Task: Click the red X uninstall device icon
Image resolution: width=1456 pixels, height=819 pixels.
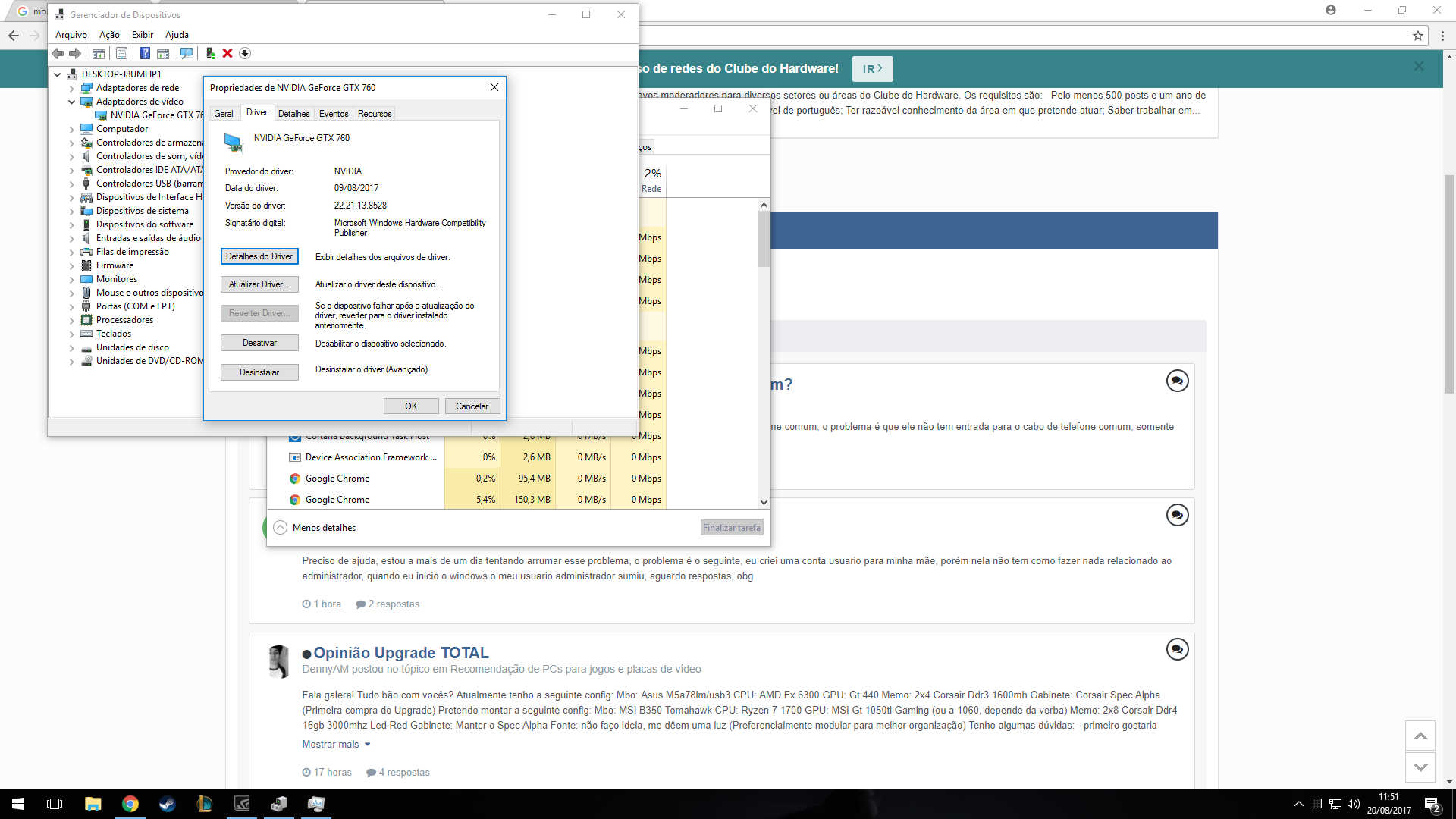Action: (227, 53)
